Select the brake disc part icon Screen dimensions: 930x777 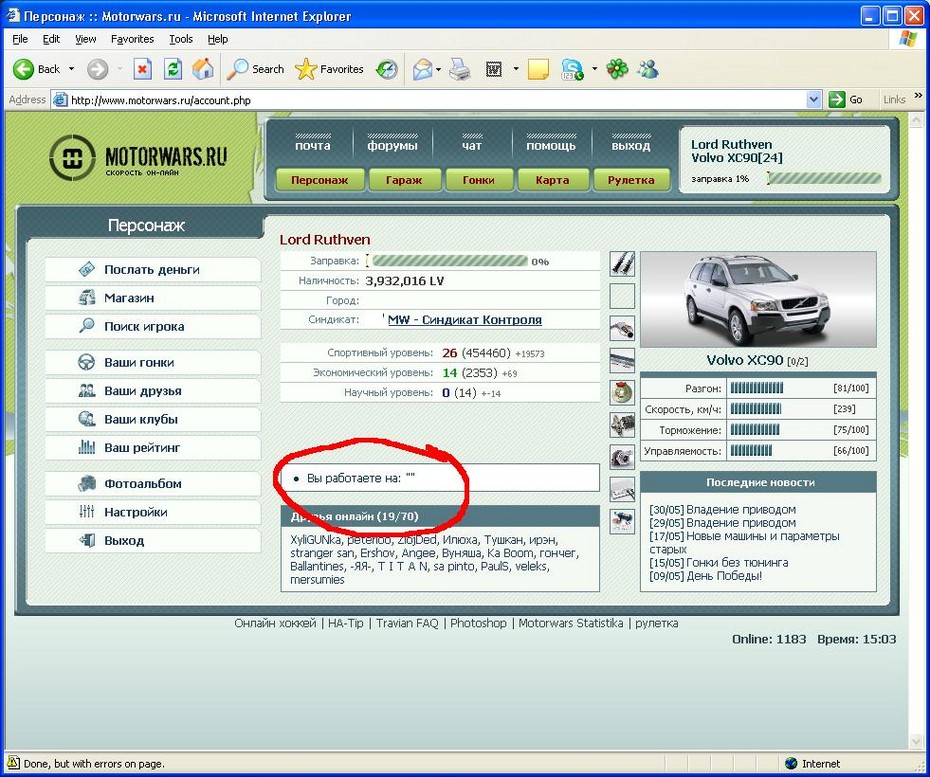pyautogui.click(x=622, y=393)
